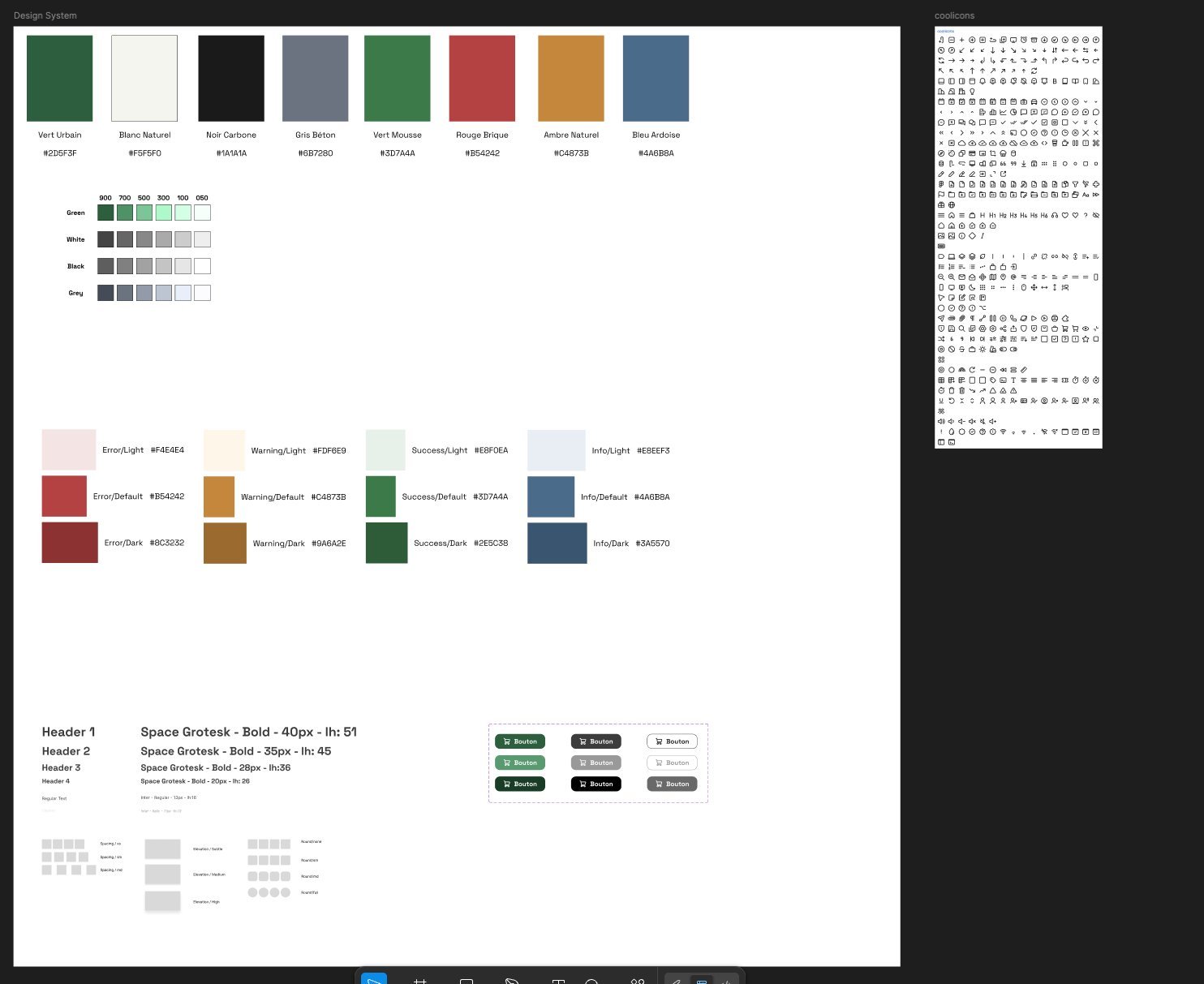Image resolution: width=1204 pixels, height=984 pixels.
Task: Open the Actions menu in the toolbar
Action: pyautogui.click(x=638, y=979)
